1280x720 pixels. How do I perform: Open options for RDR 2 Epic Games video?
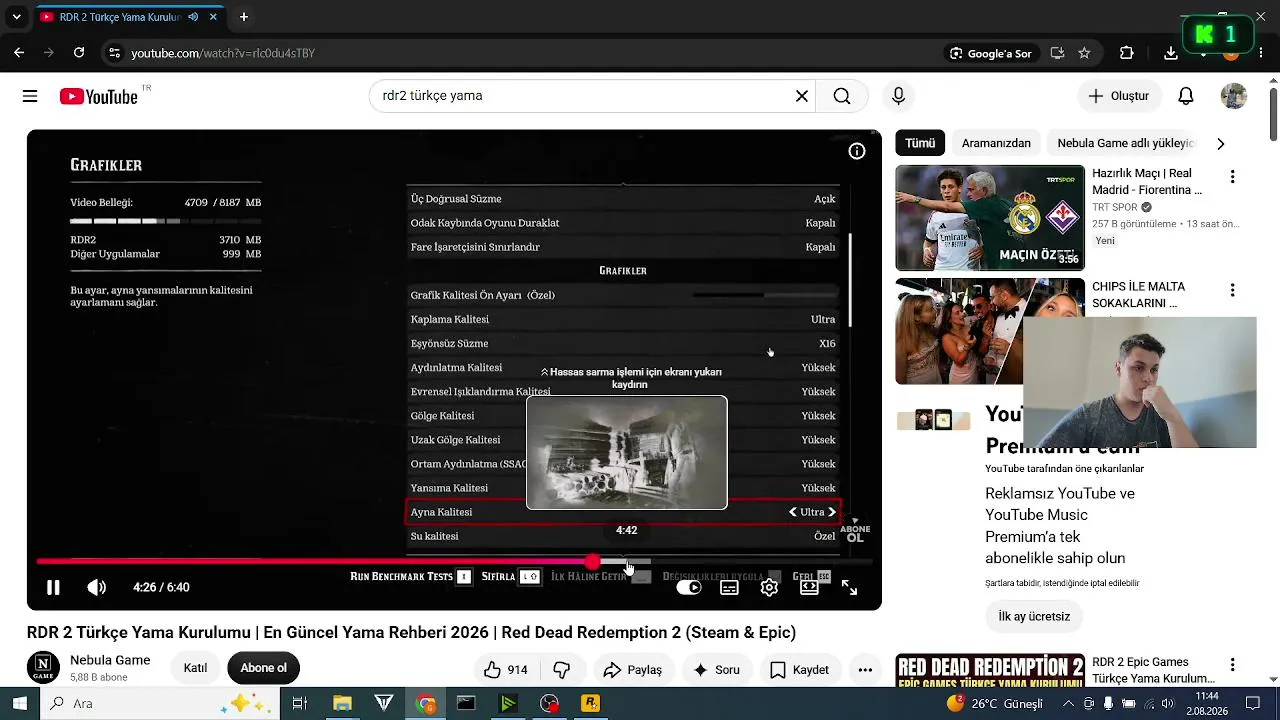click(1232, 665)
